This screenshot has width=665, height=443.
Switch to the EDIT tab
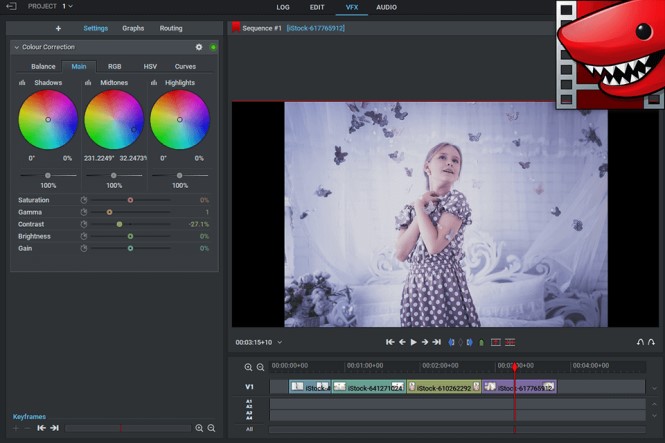pyautogui.click(x=317, y=7)
